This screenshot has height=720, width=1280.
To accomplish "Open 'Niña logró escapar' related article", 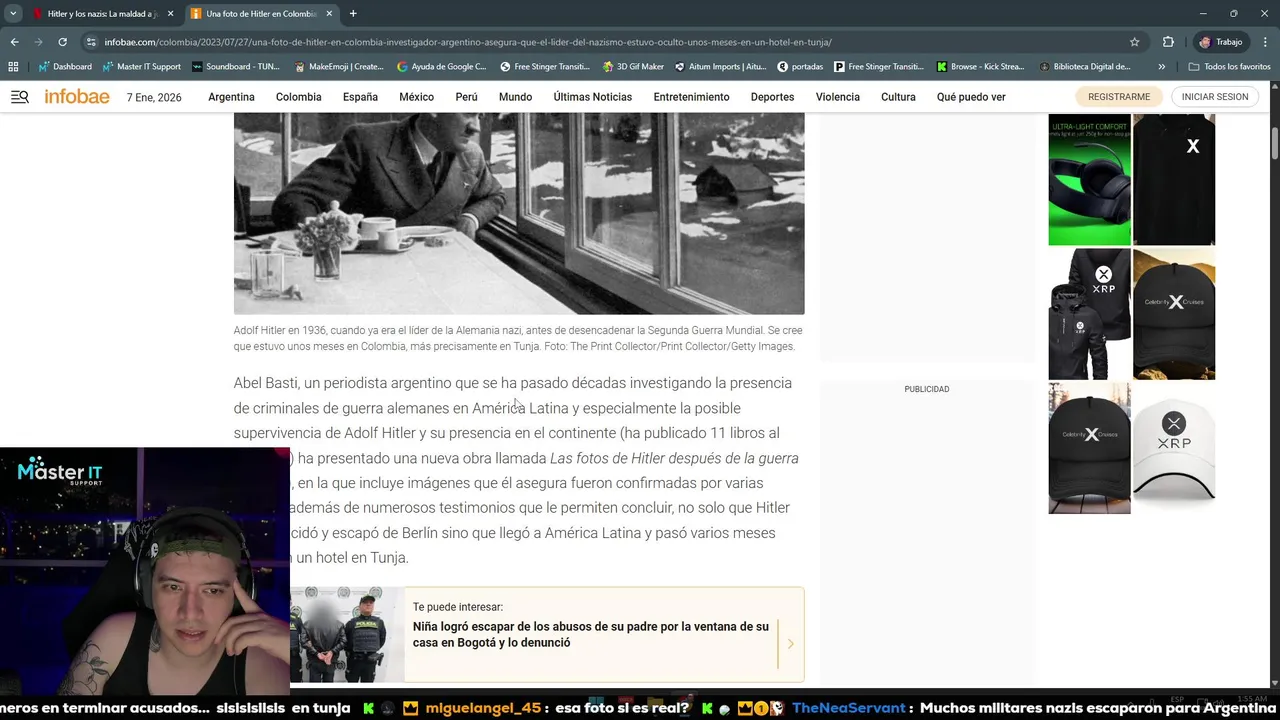I will tap(591, 634).
